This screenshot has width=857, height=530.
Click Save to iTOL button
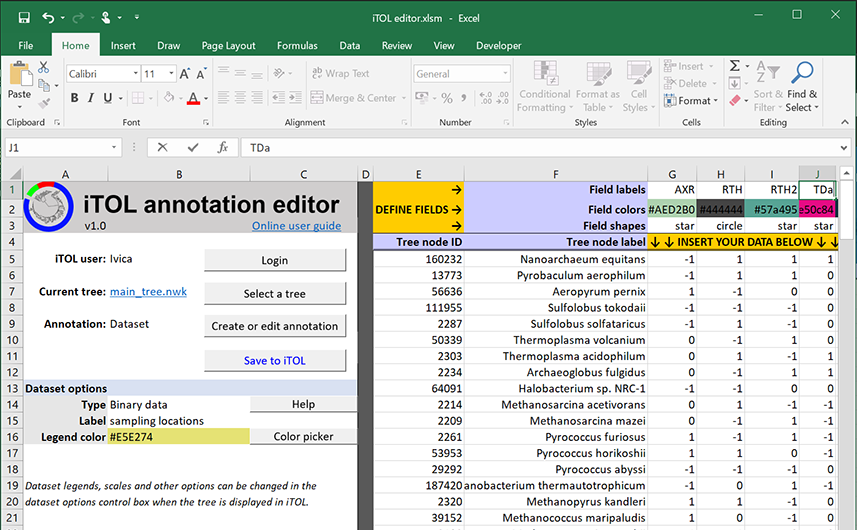click(275, 361)
